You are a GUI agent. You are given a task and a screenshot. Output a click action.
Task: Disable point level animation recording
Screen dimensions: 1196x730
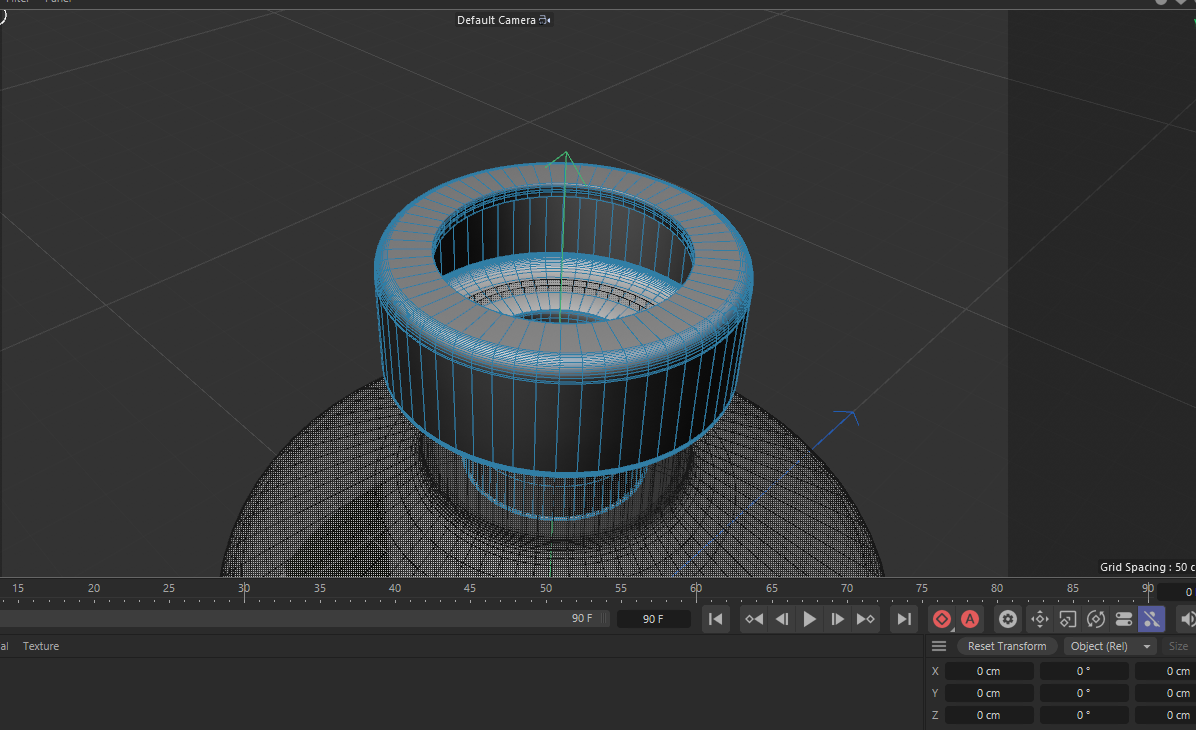pos(1152,619)
